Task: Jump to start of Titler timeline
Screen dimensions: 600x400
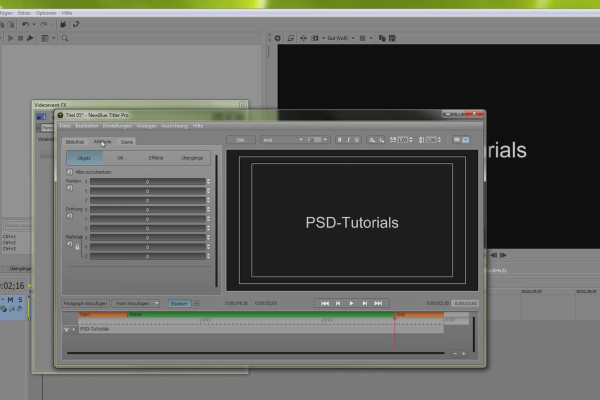Action: coord(325,303)
